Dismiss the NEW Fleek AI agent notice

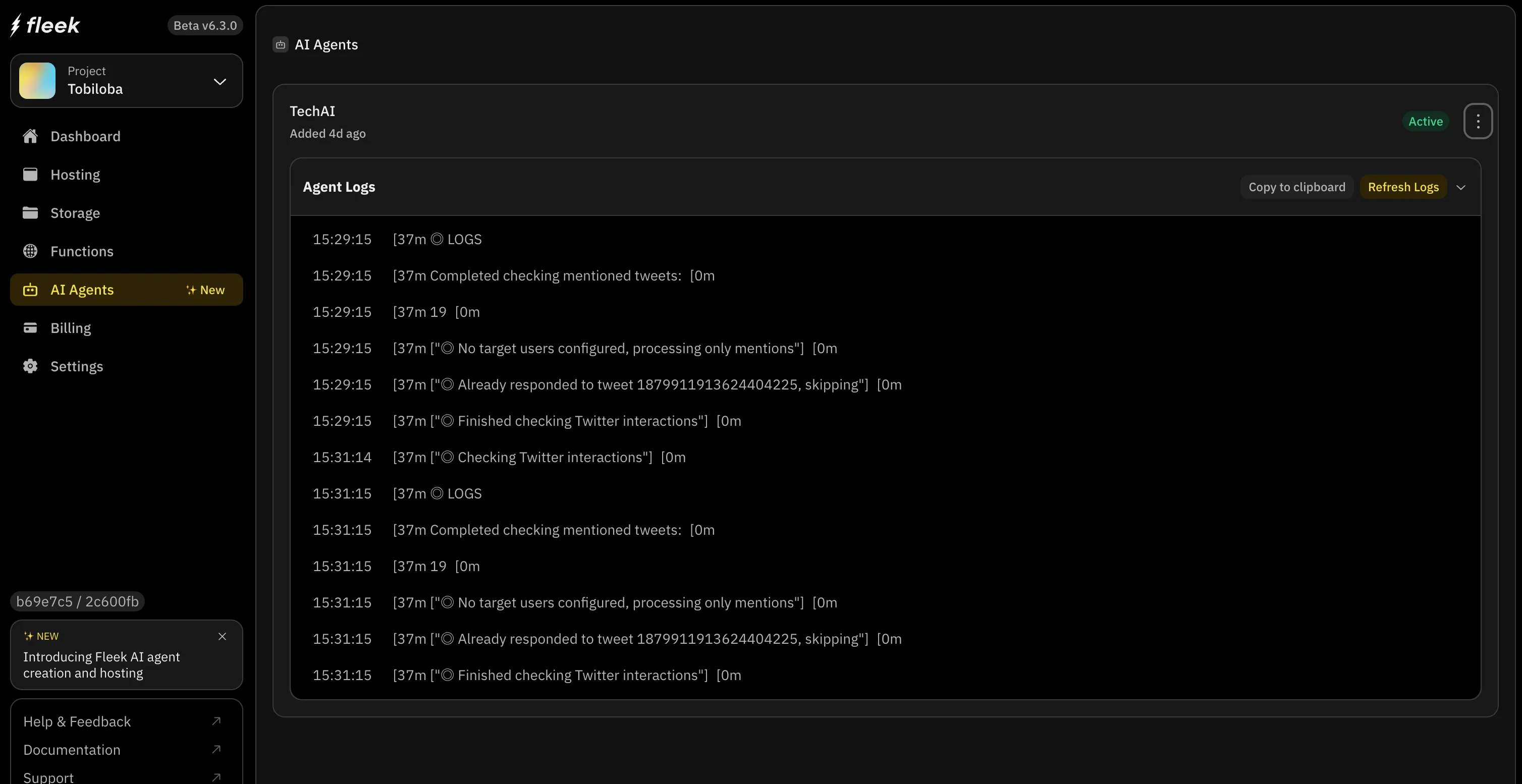(222, 636)
